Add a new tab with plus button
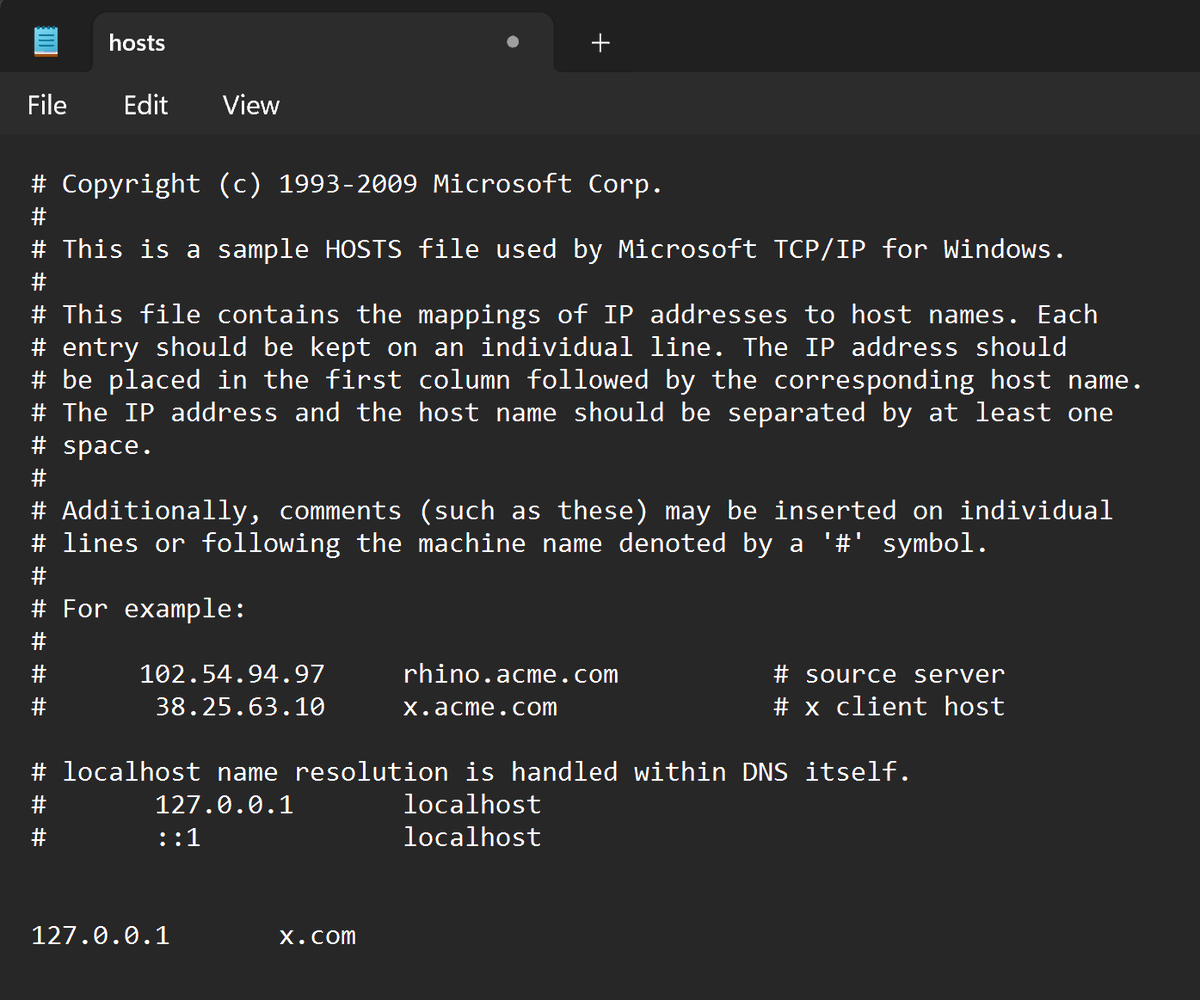 coord(600,43)
